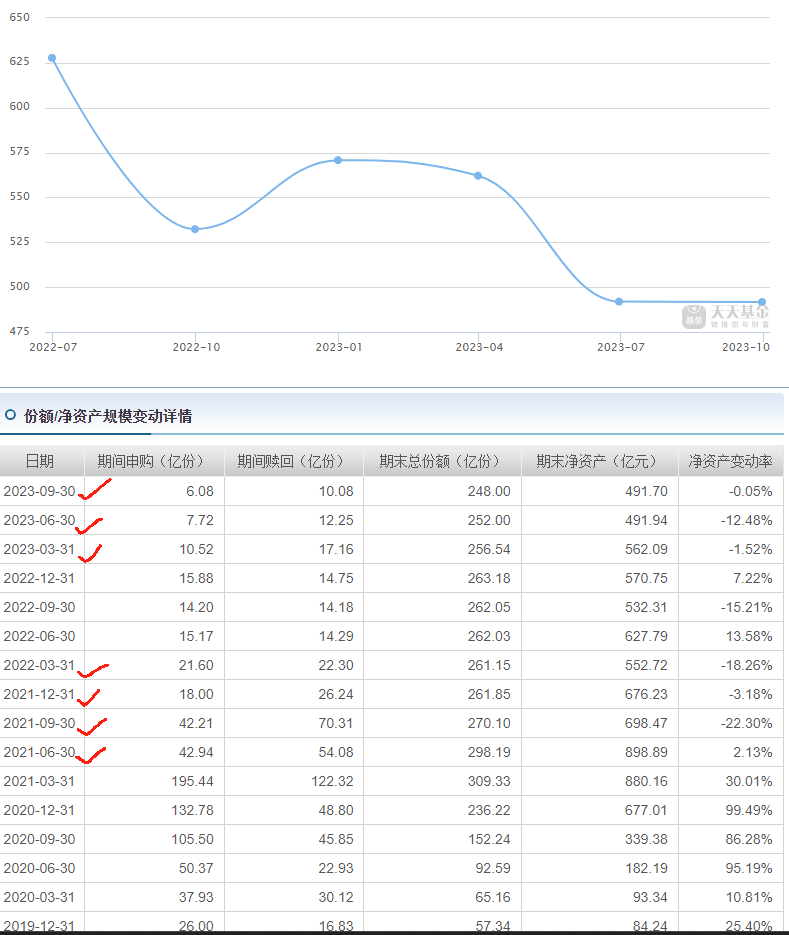This screenshot has width=789, height=935.
Task: Click net assets value 627.79
Action: [646, 636]
